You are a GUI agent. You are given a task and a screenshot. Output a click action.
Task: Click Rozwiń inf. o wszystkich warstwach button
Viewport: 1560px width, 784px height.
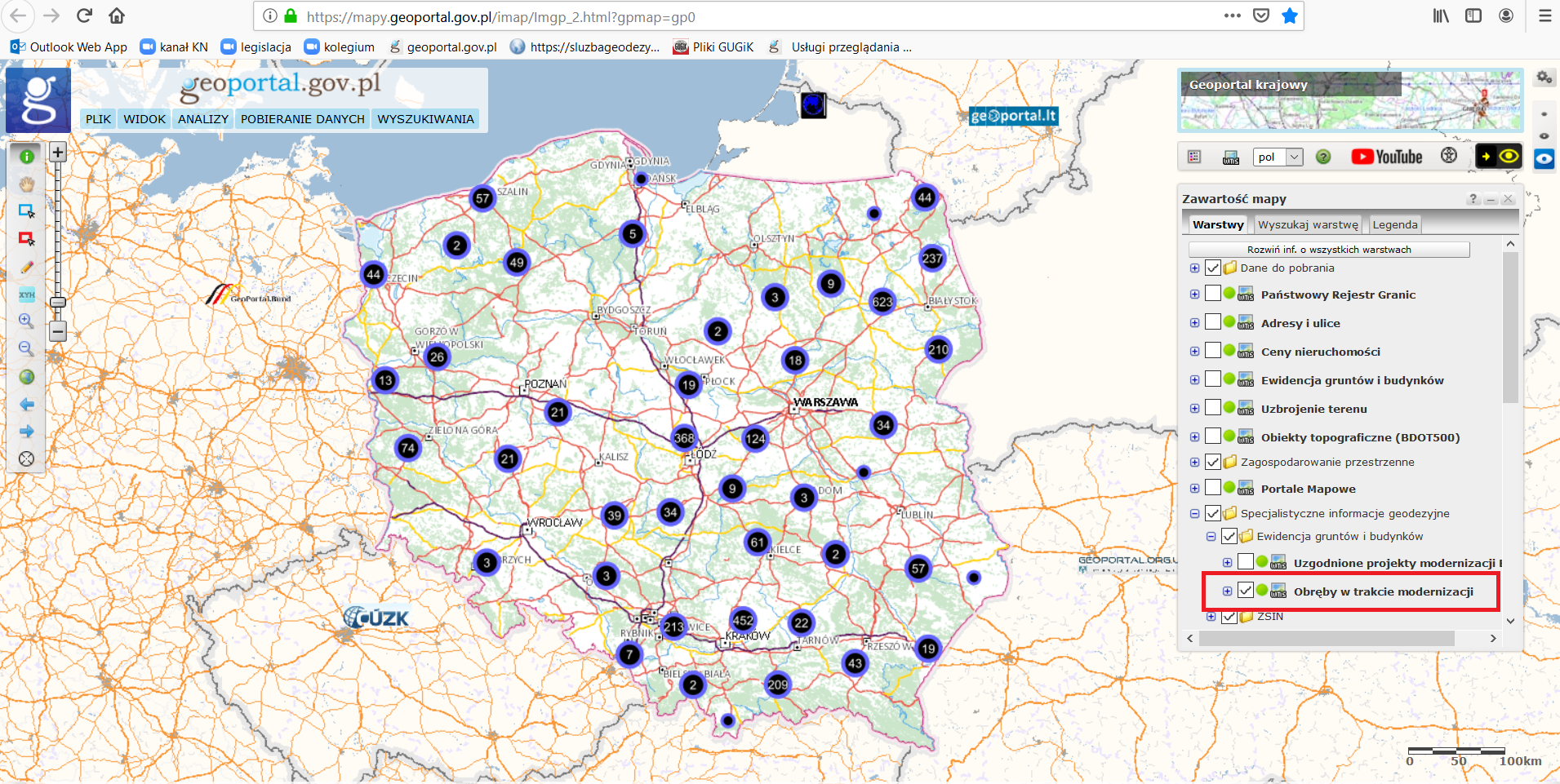pyautogui.click(x=1328, y=250)
